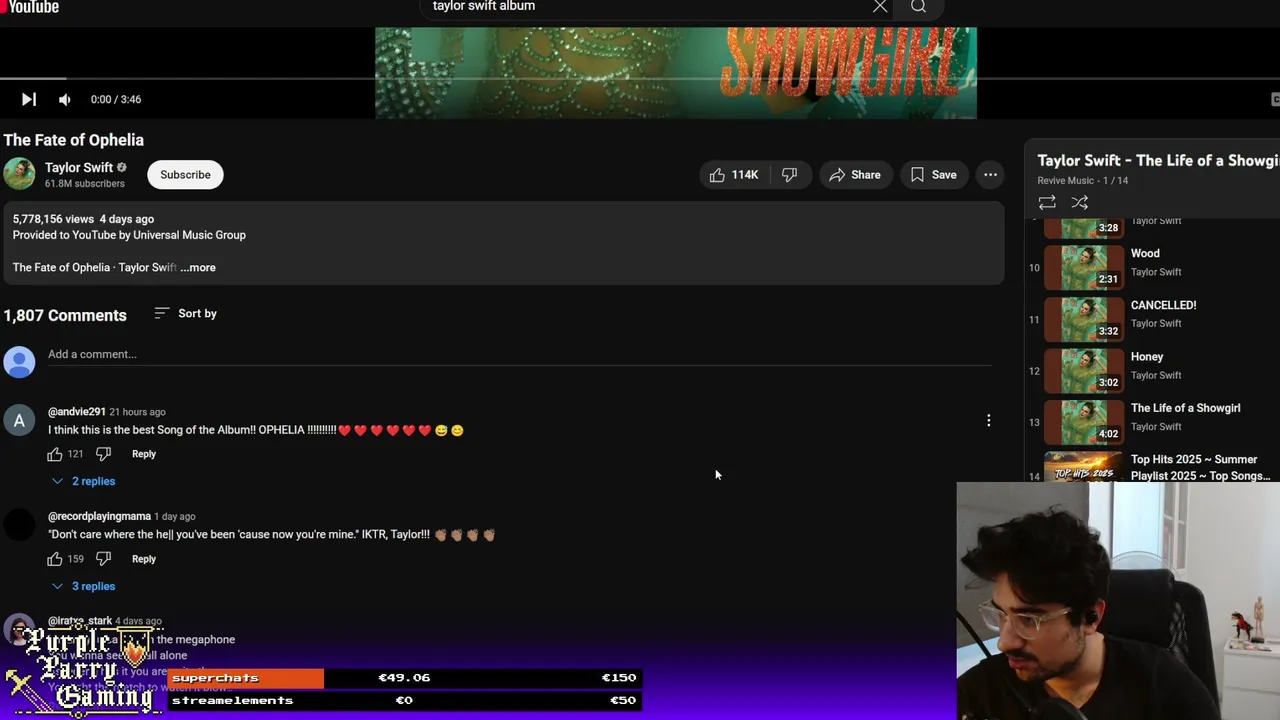Click 'The Fate of Ophelia' video title
The width and height of the screenshot is (1280, 720).
74,140
